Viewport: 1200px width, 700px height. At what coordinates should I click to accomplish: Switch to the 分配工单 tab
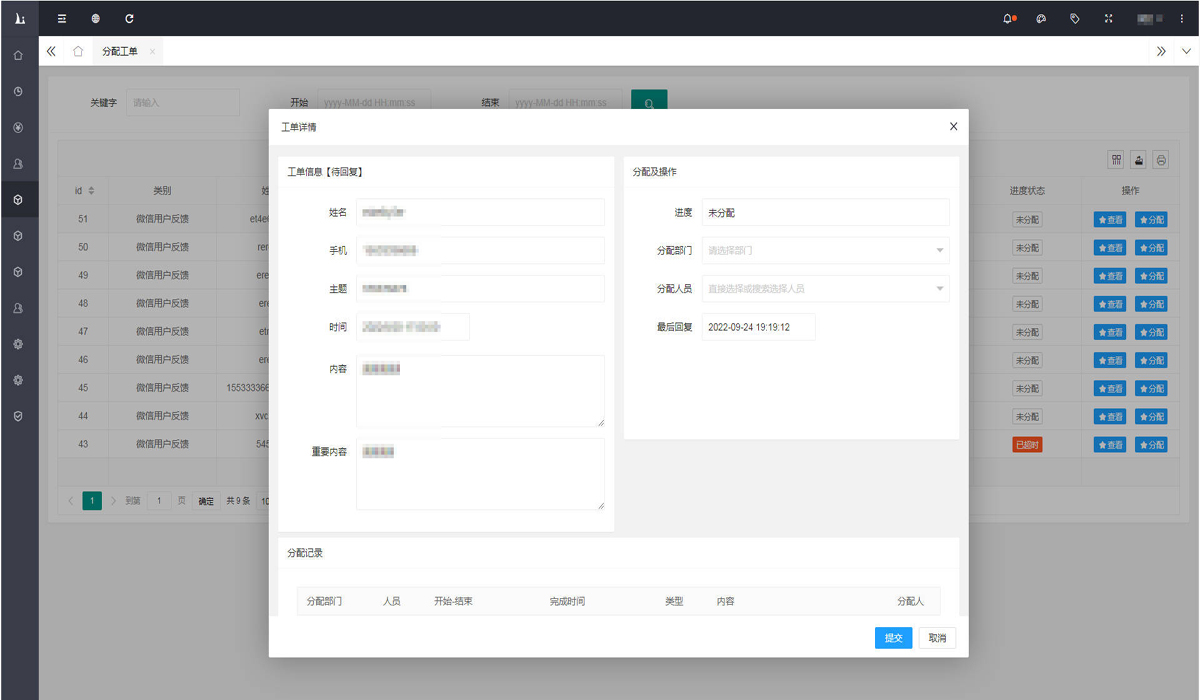(x=120, y=51)
